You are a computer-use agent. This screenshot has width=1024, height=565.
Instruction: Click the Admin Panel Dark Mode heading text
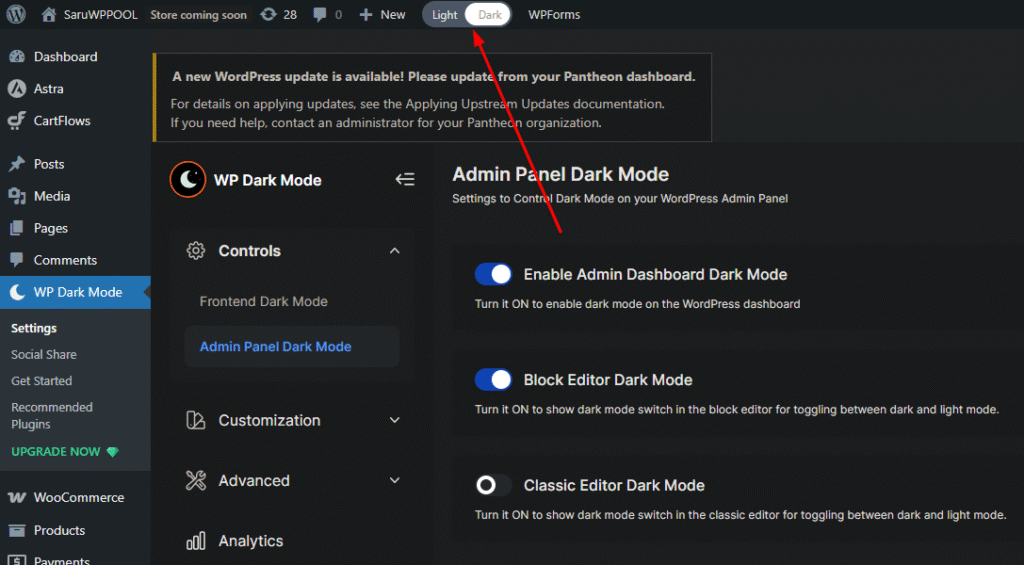(x=560, y=174)
